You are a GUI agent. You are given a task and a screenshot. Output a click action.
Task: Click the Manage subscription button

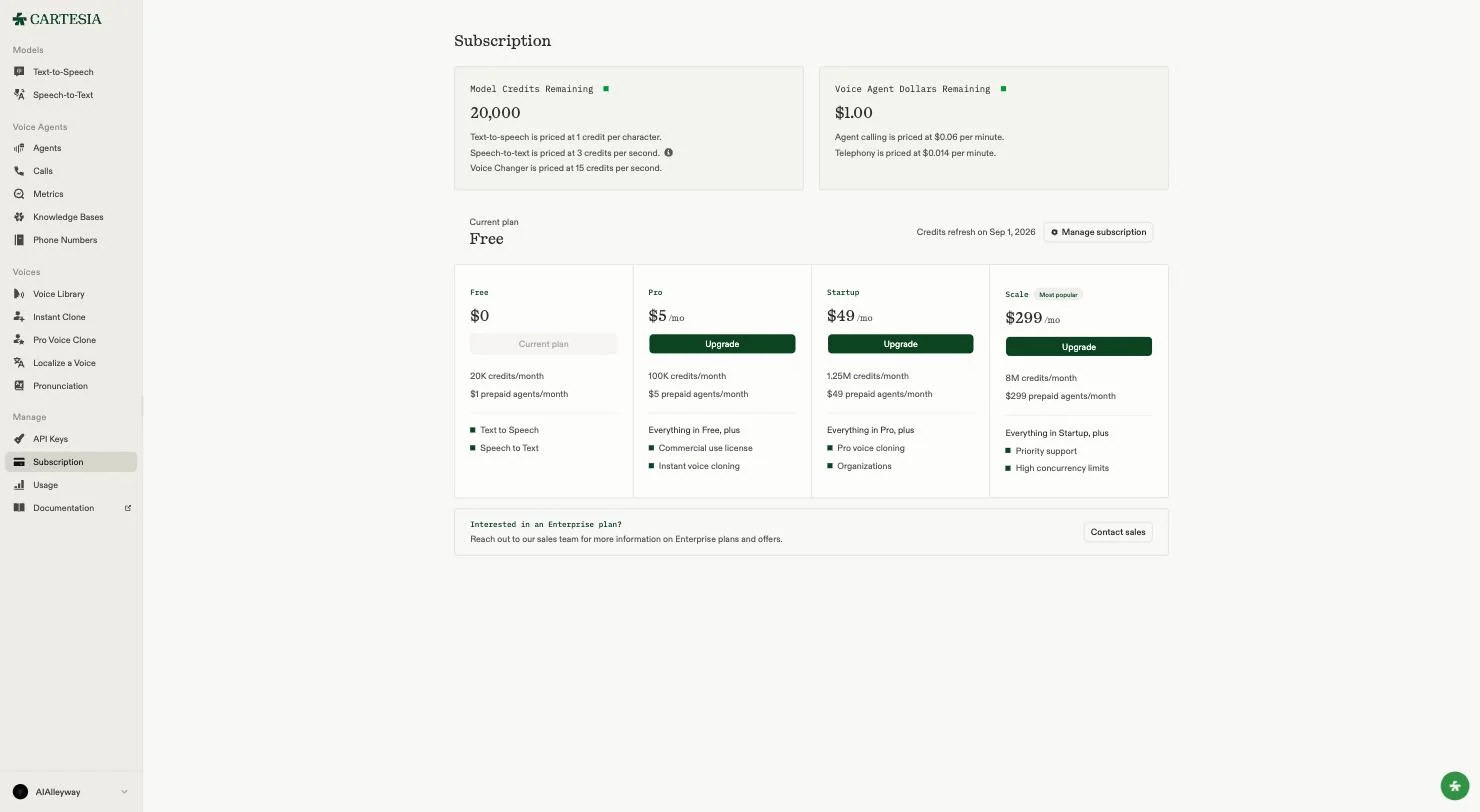[1098, 232]
